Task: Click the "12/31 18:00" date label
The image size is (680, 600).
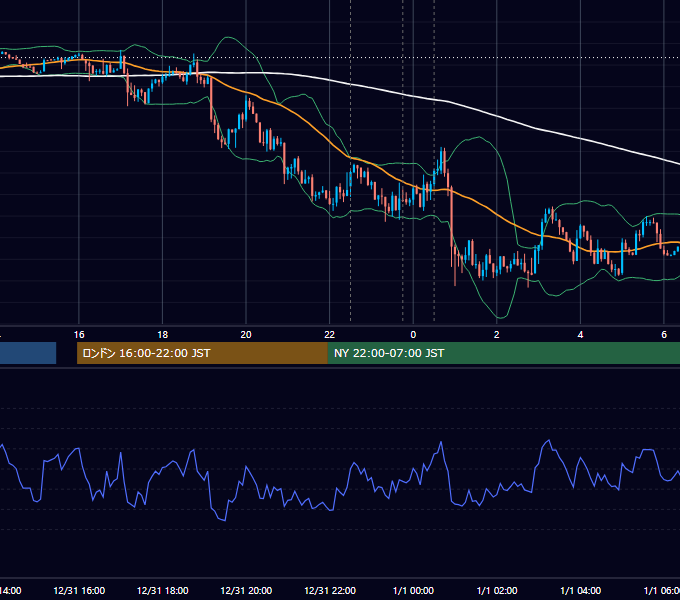Action: tap(163, 590)
